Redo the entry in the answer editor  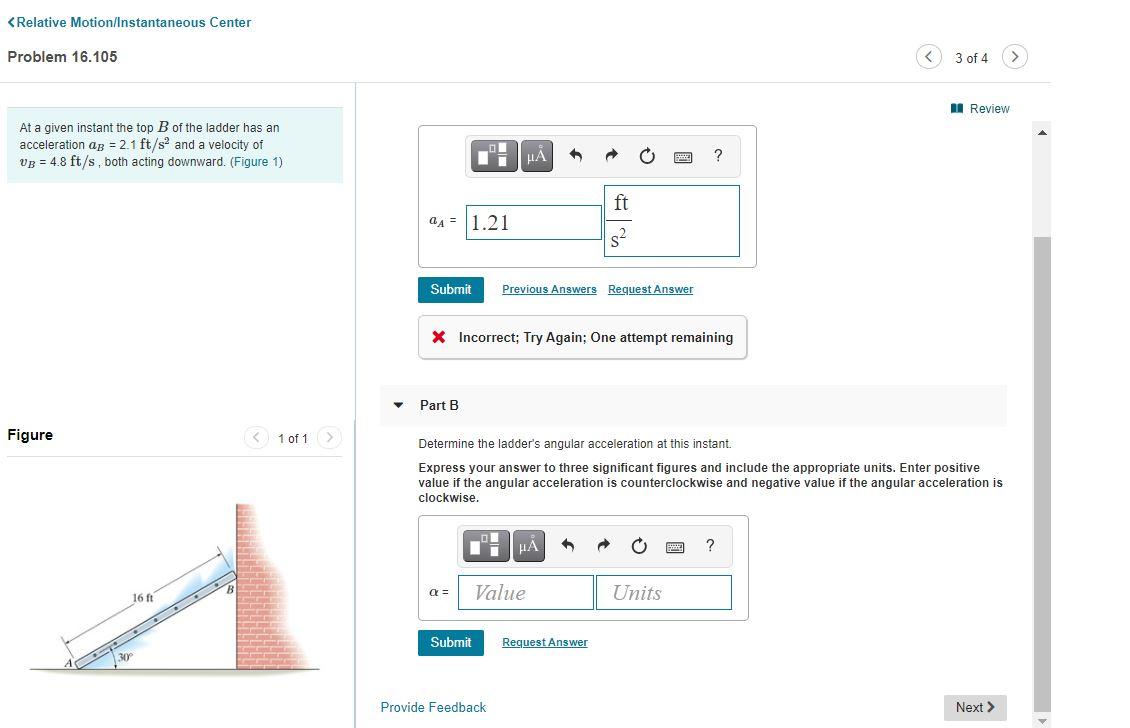(610, 156)
